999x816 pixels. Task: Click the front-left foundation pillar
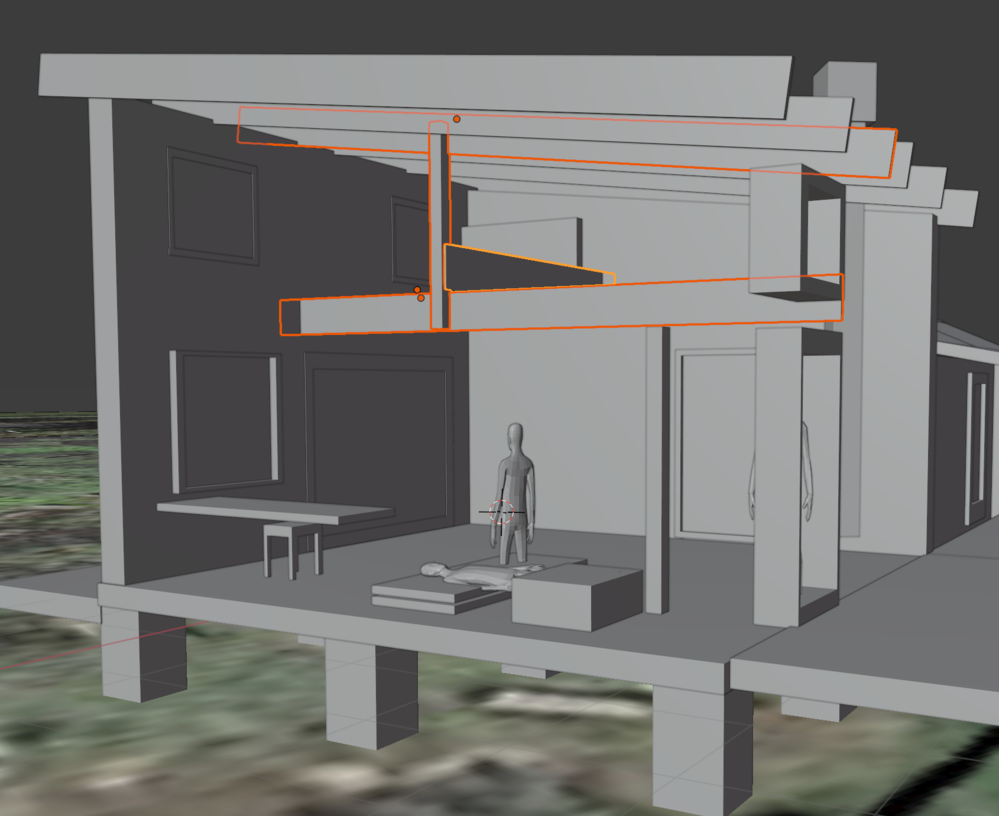(143, 662)
